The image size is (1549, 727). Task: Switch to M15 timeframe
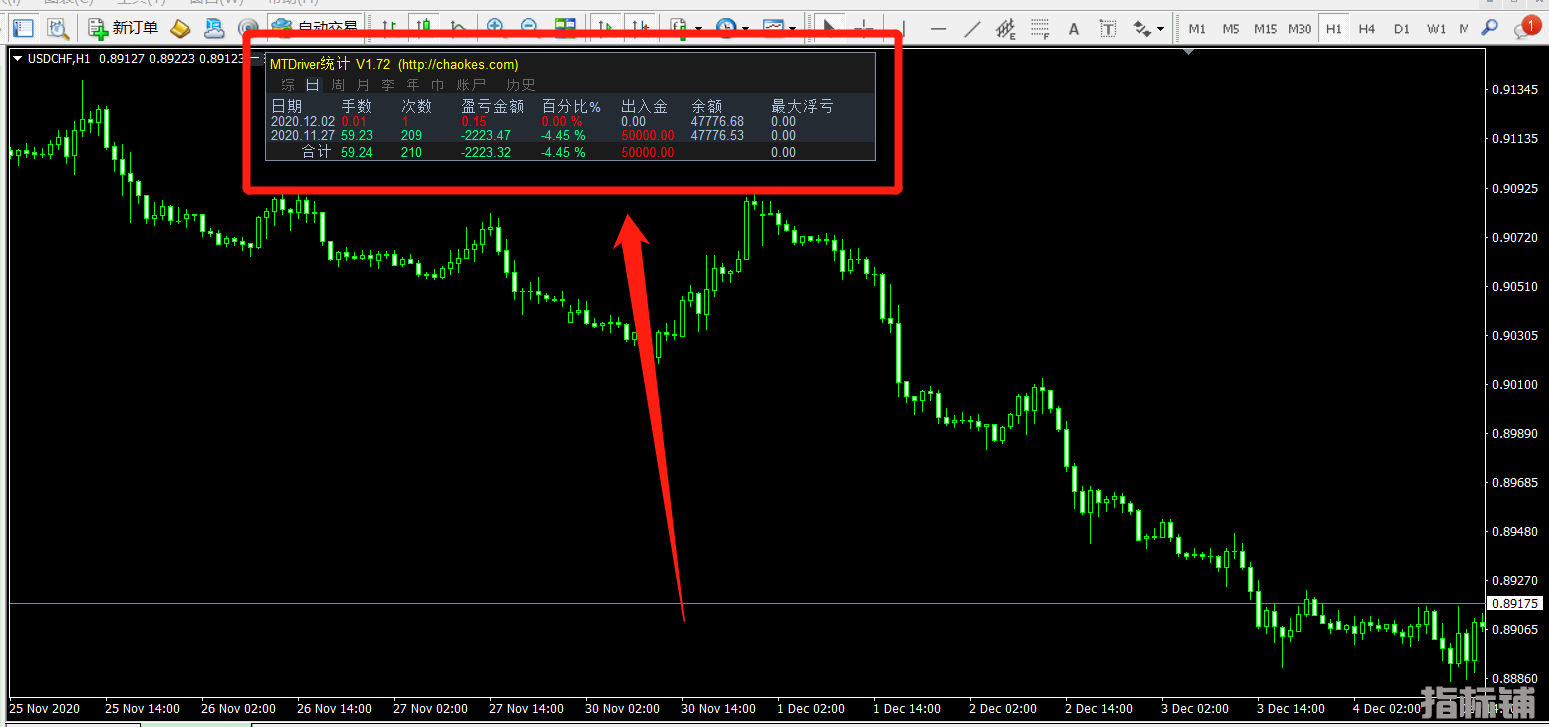click(x=1265, y=28)
